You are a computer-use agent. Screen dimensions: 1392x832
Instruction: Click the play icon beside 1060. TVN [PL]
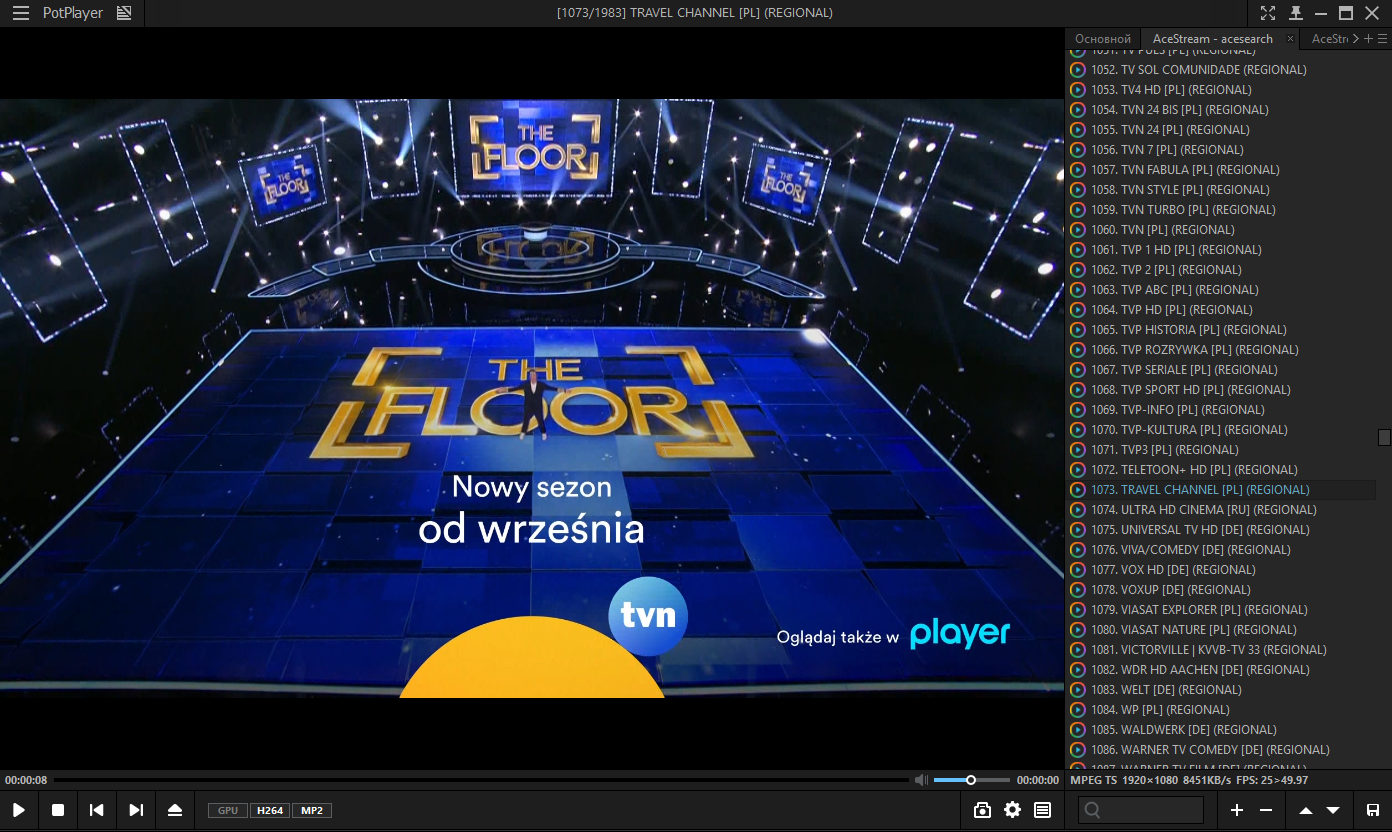[x=1078, y=230]
